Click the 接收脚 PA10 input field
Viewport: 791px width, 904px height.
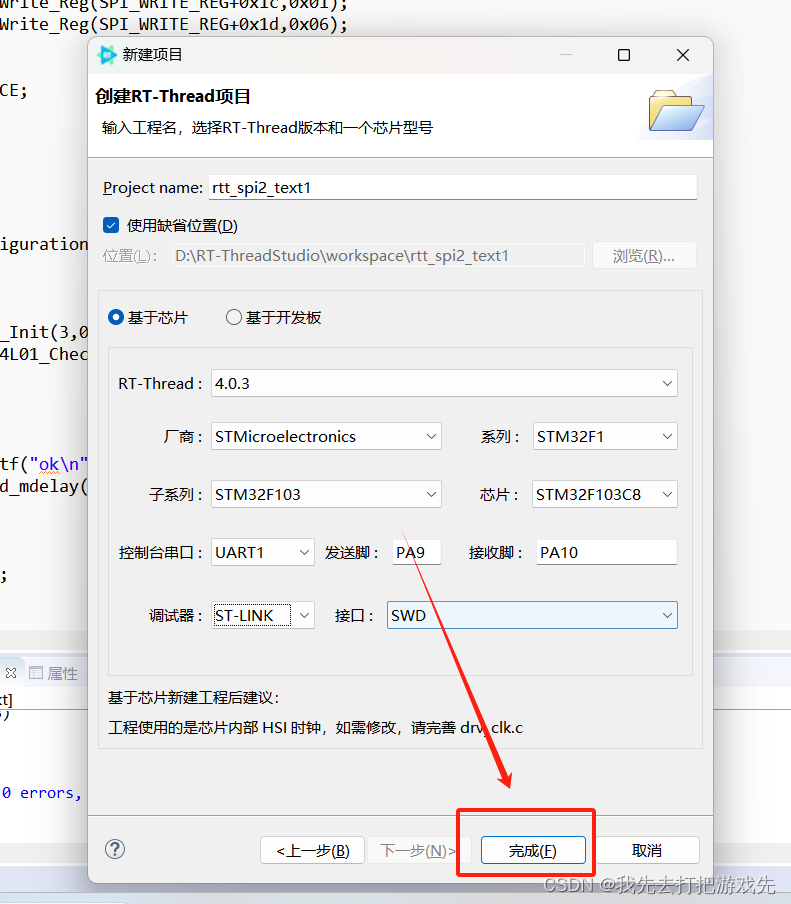point(607,552)
